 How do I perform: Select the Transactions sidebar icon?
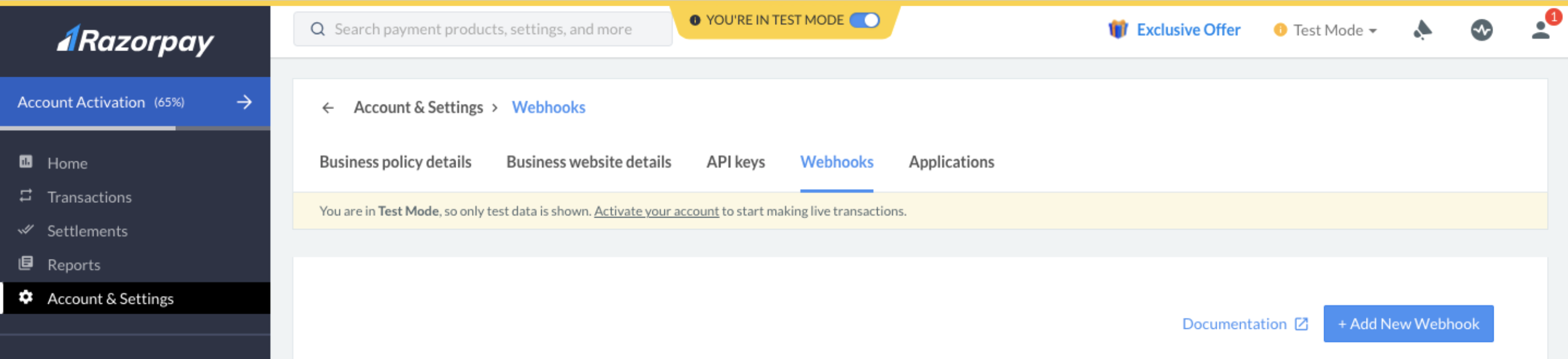25,197
